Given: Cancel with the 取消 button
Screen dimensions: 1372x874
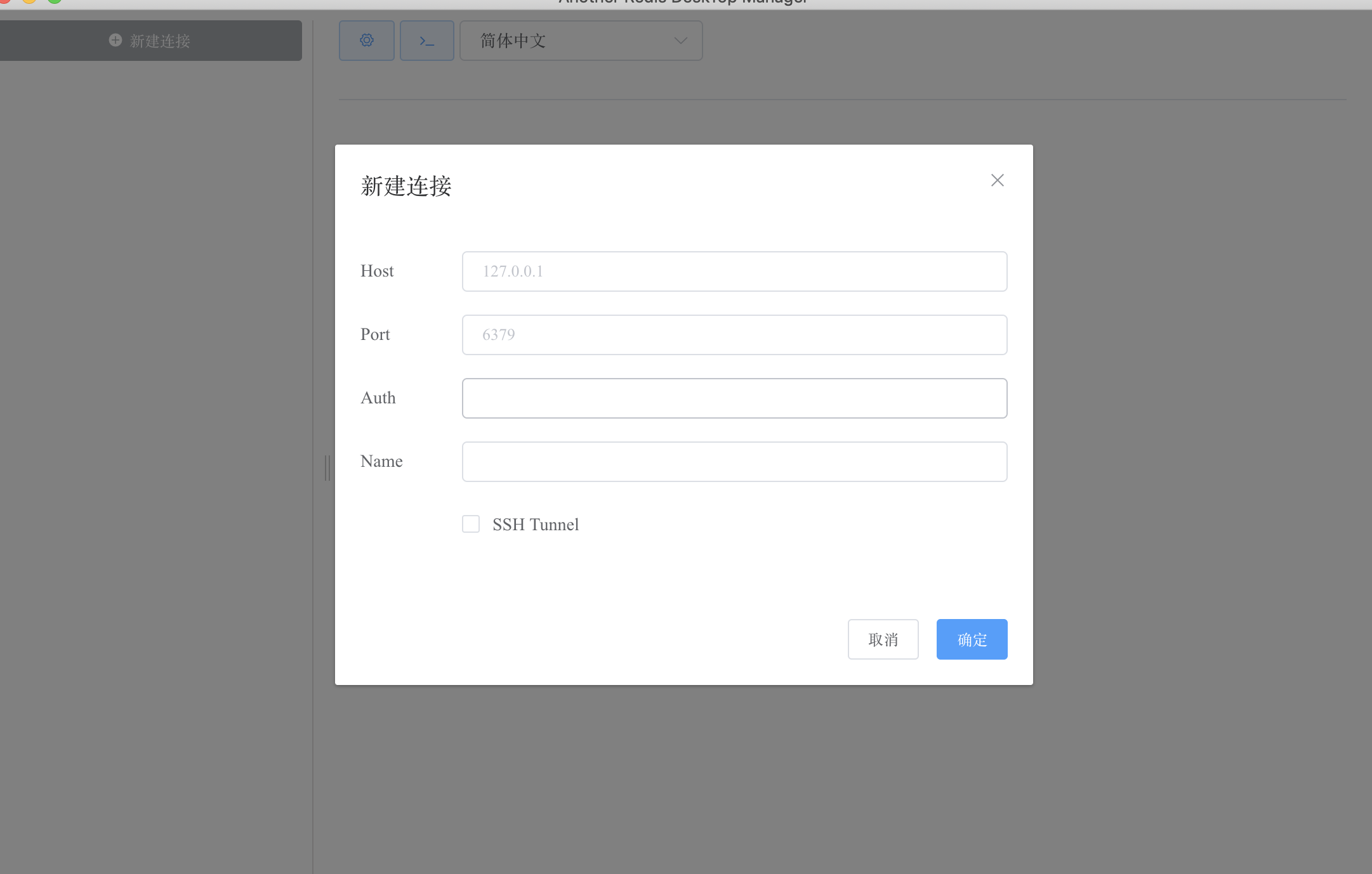Looking at the screenshot, I should [x=883, y=639].
